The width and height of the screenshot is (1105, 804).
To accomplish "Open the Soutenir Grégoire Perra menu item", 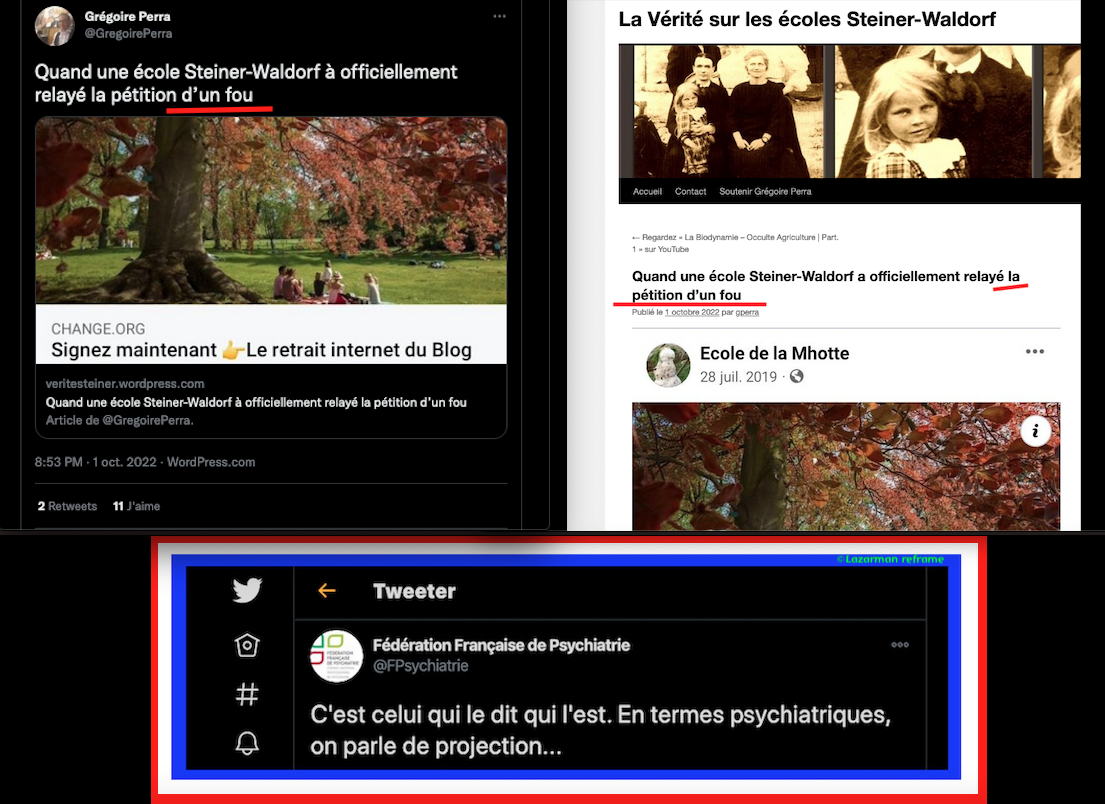I will 765,191.
